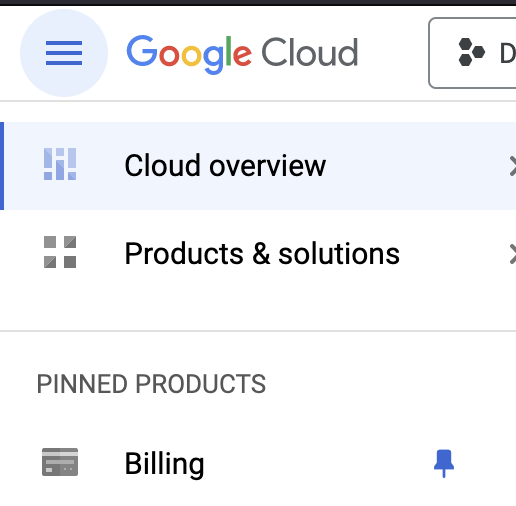Click the project name text in selector
This screenshot has width=516, height=506.
pos(508,53)
